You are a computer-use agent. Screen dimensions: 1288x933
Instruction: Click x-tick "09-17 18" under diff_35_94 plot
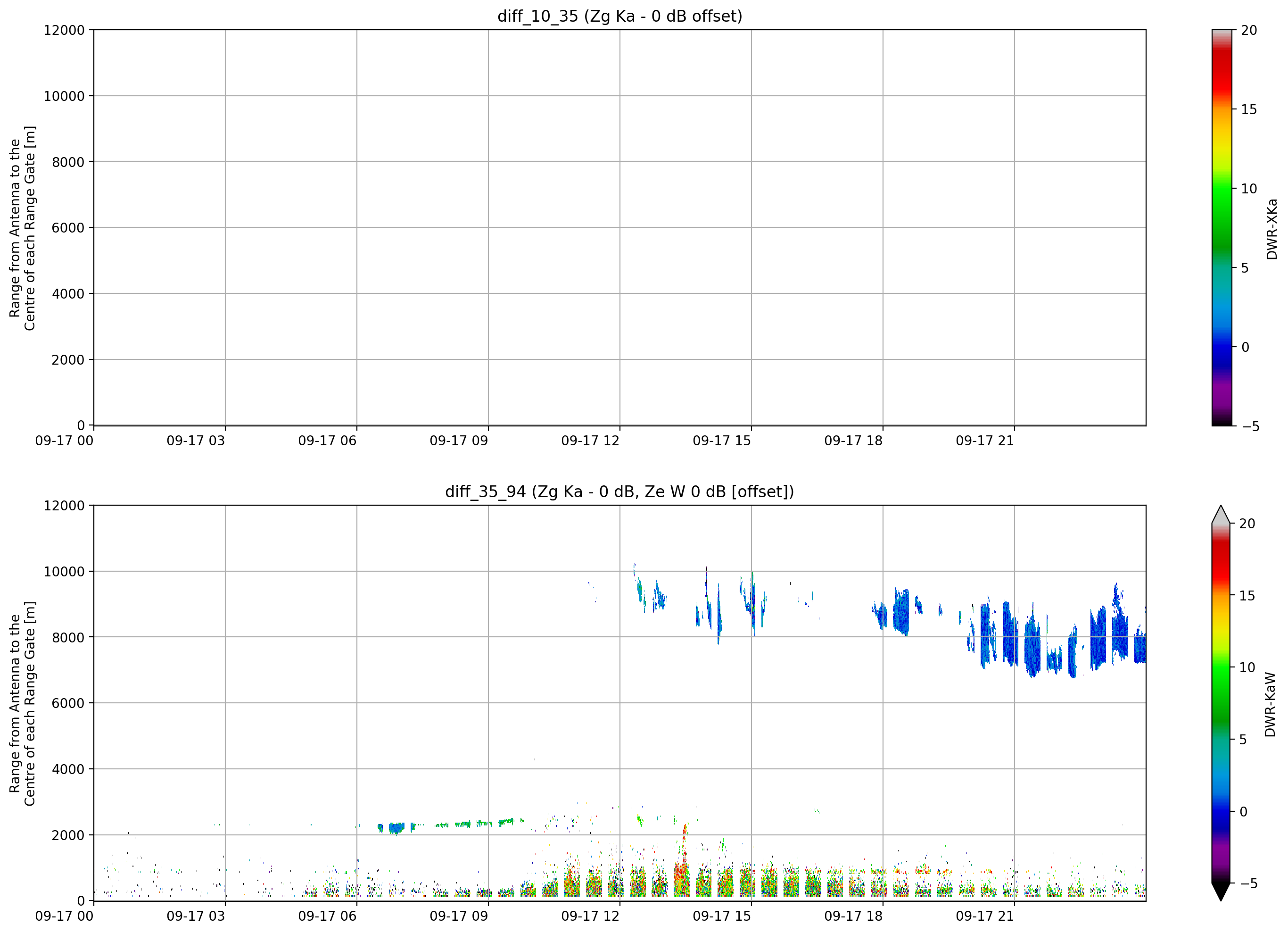click(853, 916)
